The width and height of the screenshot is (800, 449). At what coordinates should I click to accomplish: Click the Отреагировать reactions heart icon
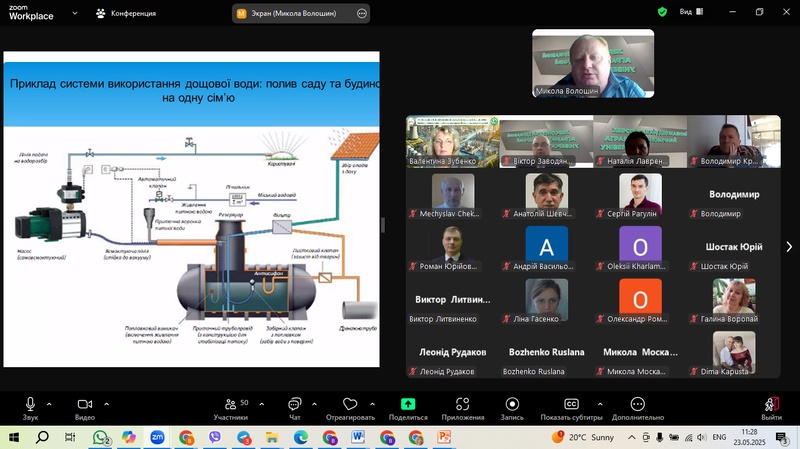(x=350, y=404)
